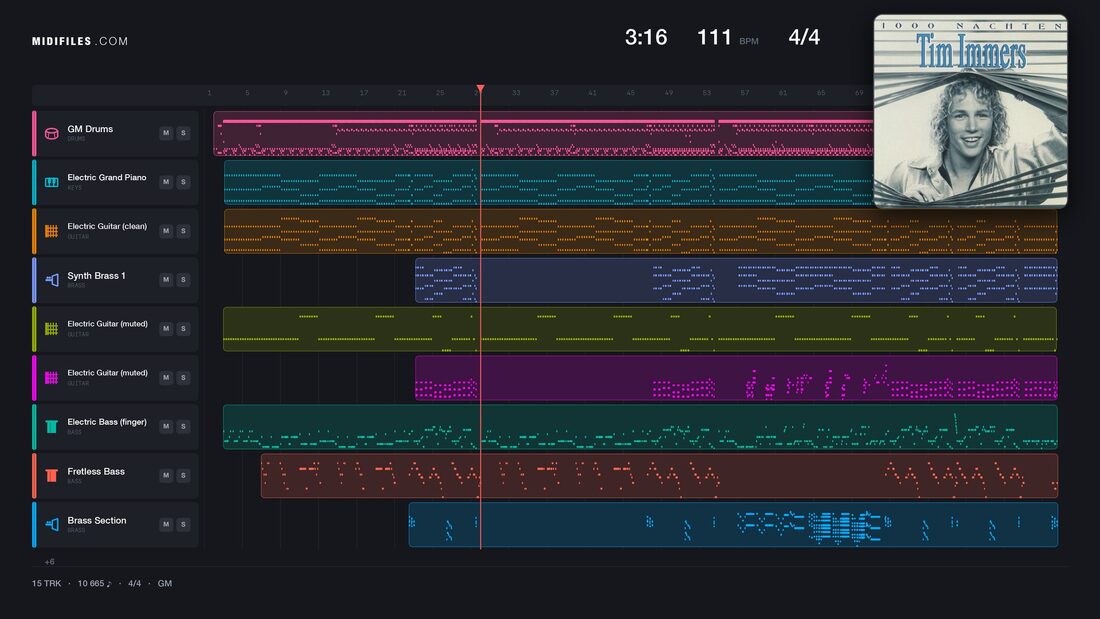Mute the Electric Grand Piano track
This screenshot has height=619, width=1100.
pos(166,182)
